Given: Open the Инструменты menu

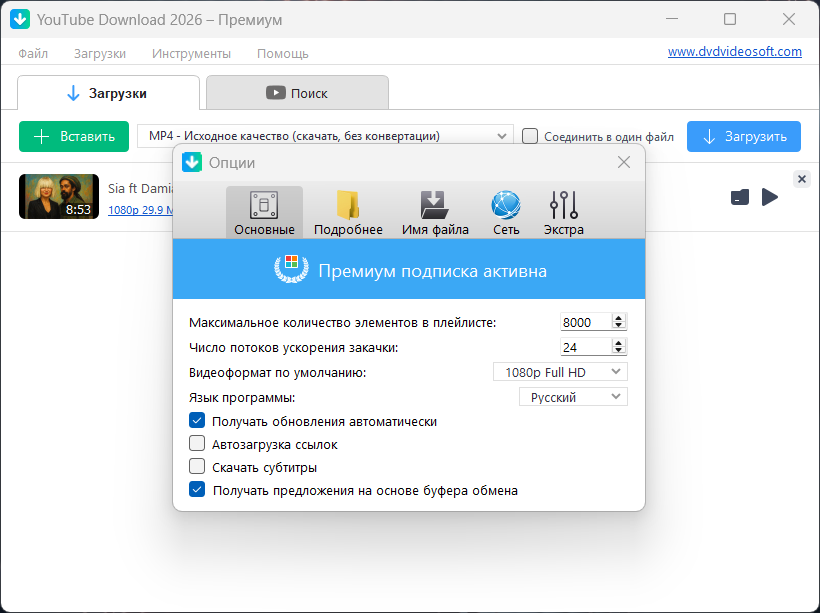Looking at the screenshot, I should (191, 53).
